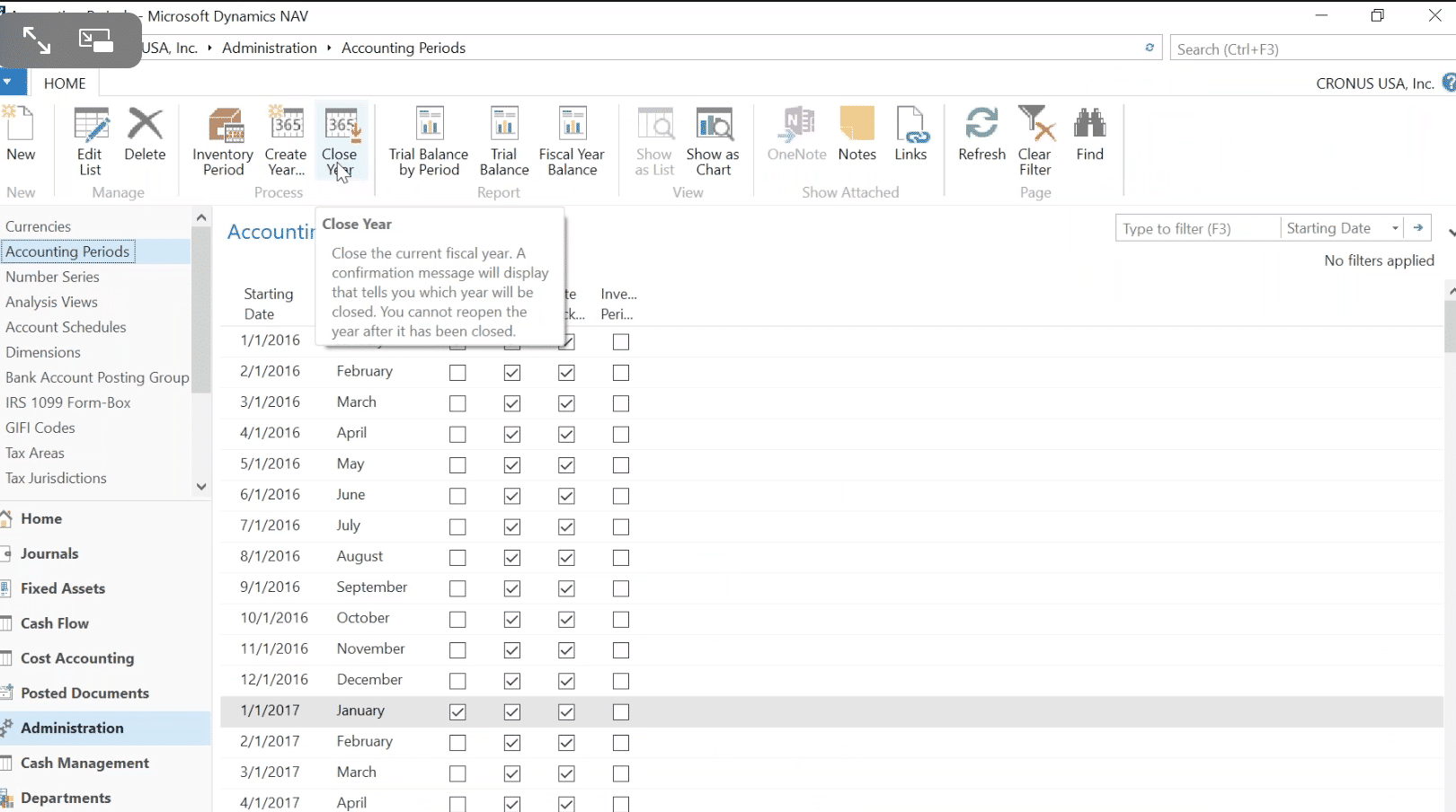Expand Administration breadcrumb arrow

pyautogui.click(x=329, y=48)
